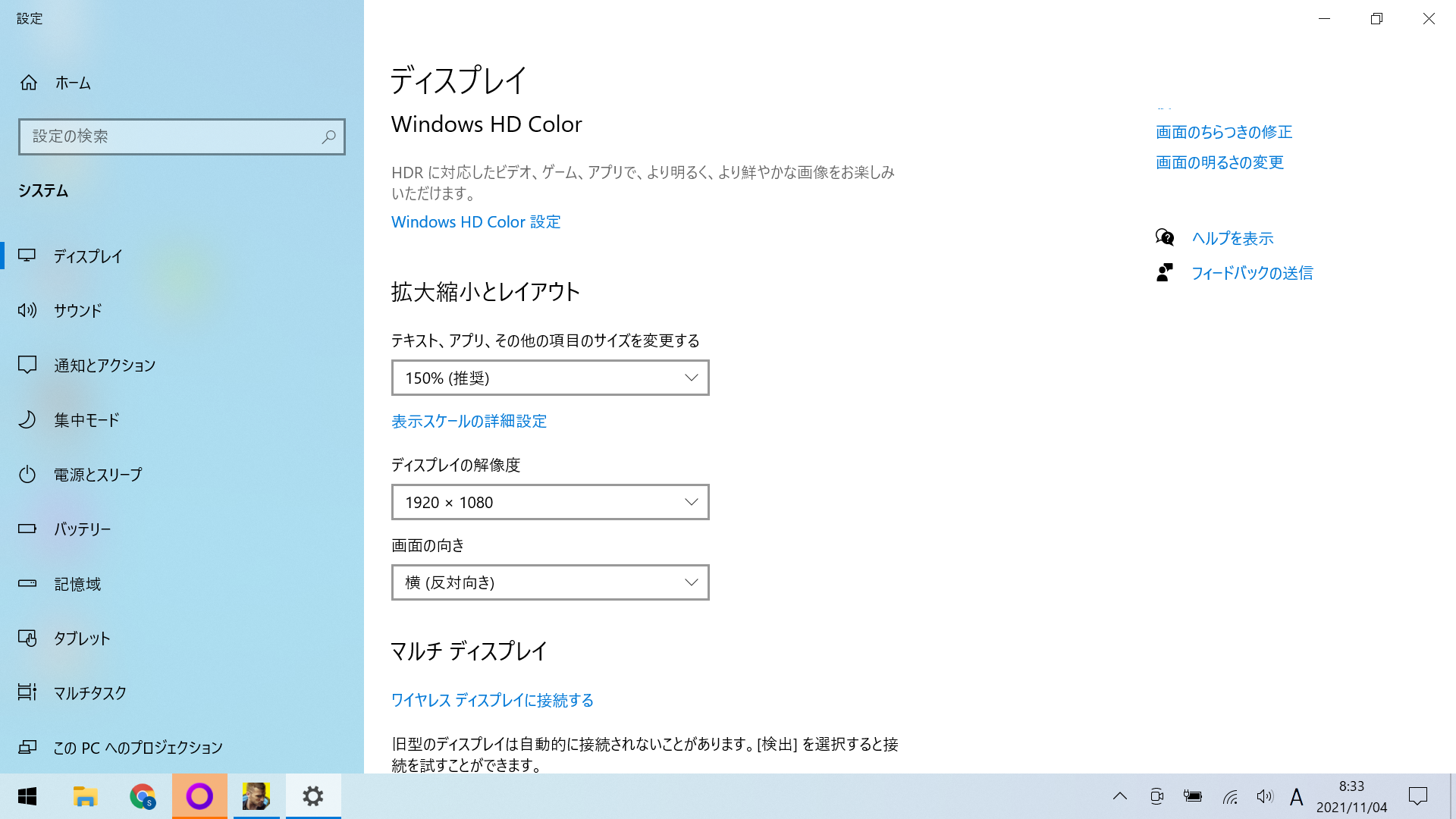Click the Home icon in sidebar
The height and width of the screenshot is (819, 1456).
point(29,83)
